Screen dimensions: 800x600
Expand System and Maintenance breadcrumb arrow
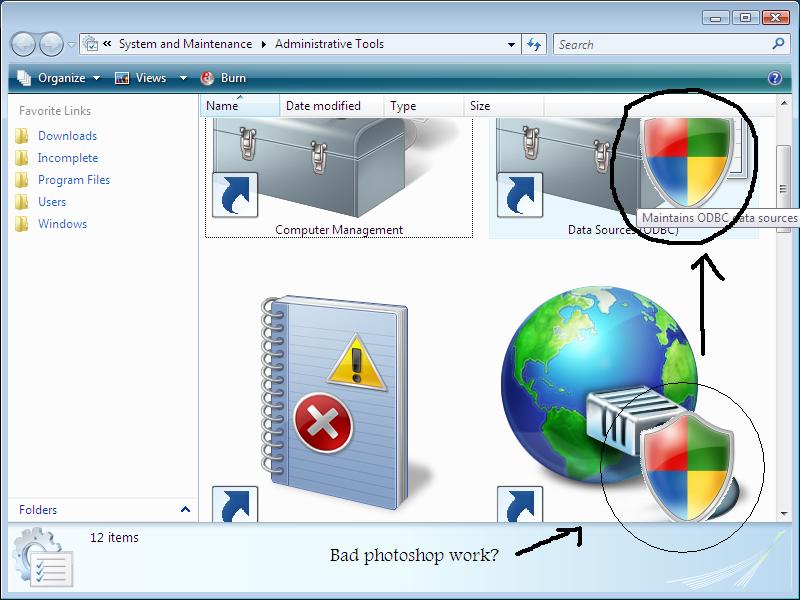click(264, 44)
